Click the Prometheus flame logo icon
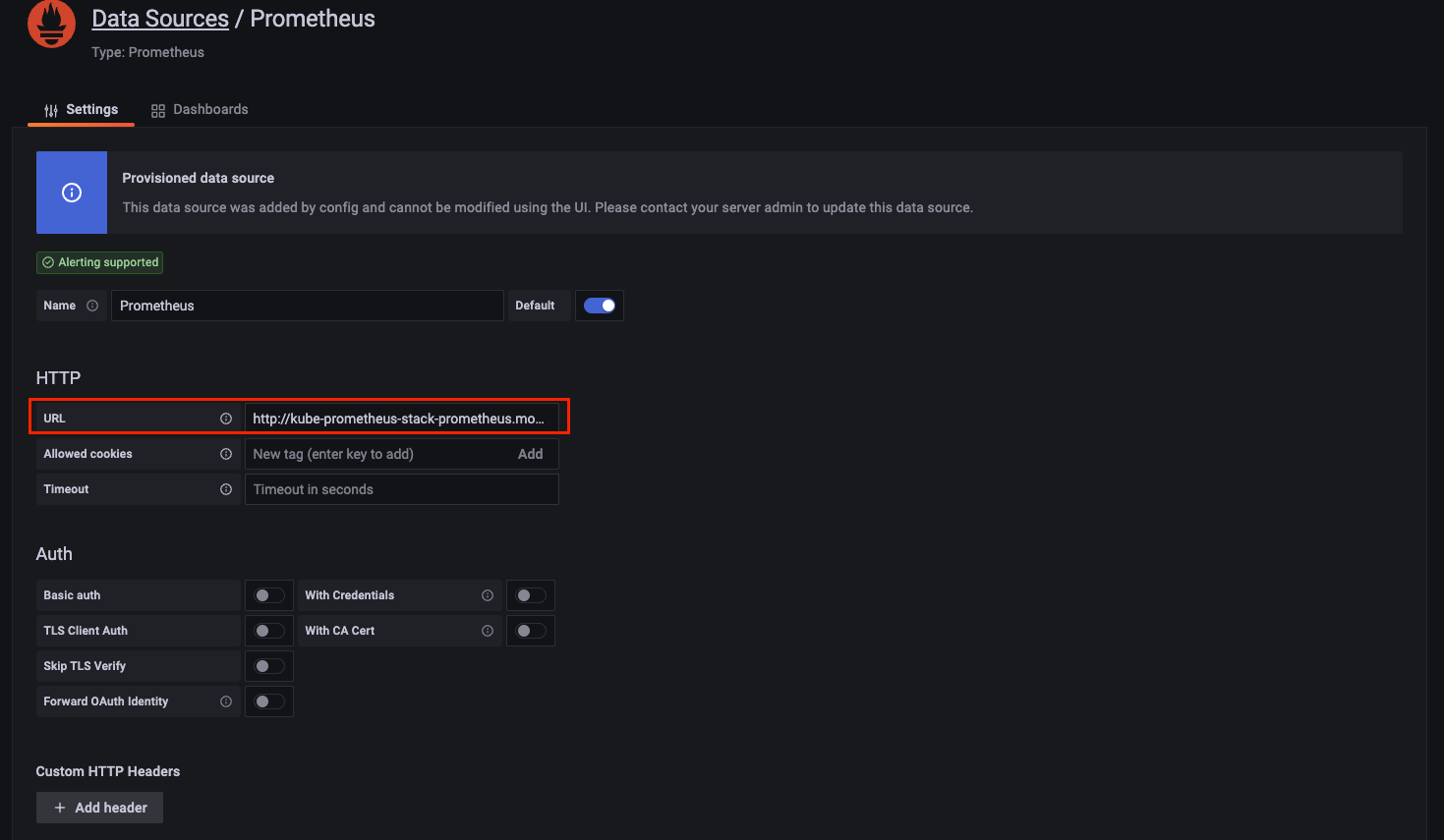The width and height of the screenshot is (1444, 840). [51, 22]
